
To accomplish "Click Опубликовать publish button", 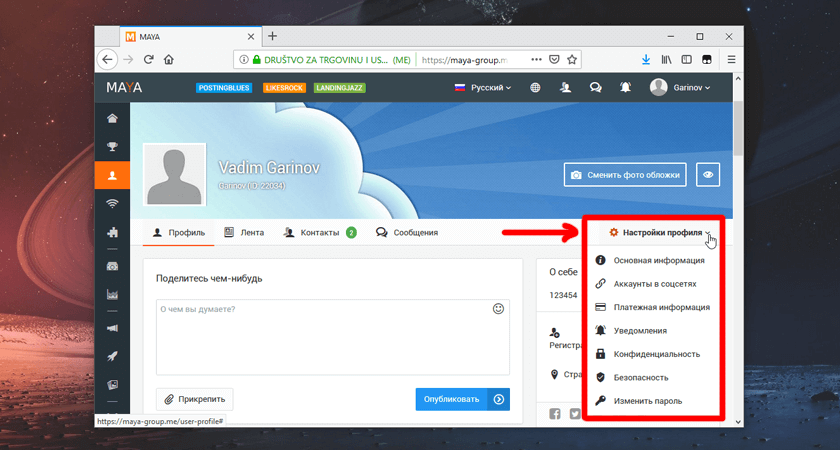I will pos(463,399).
